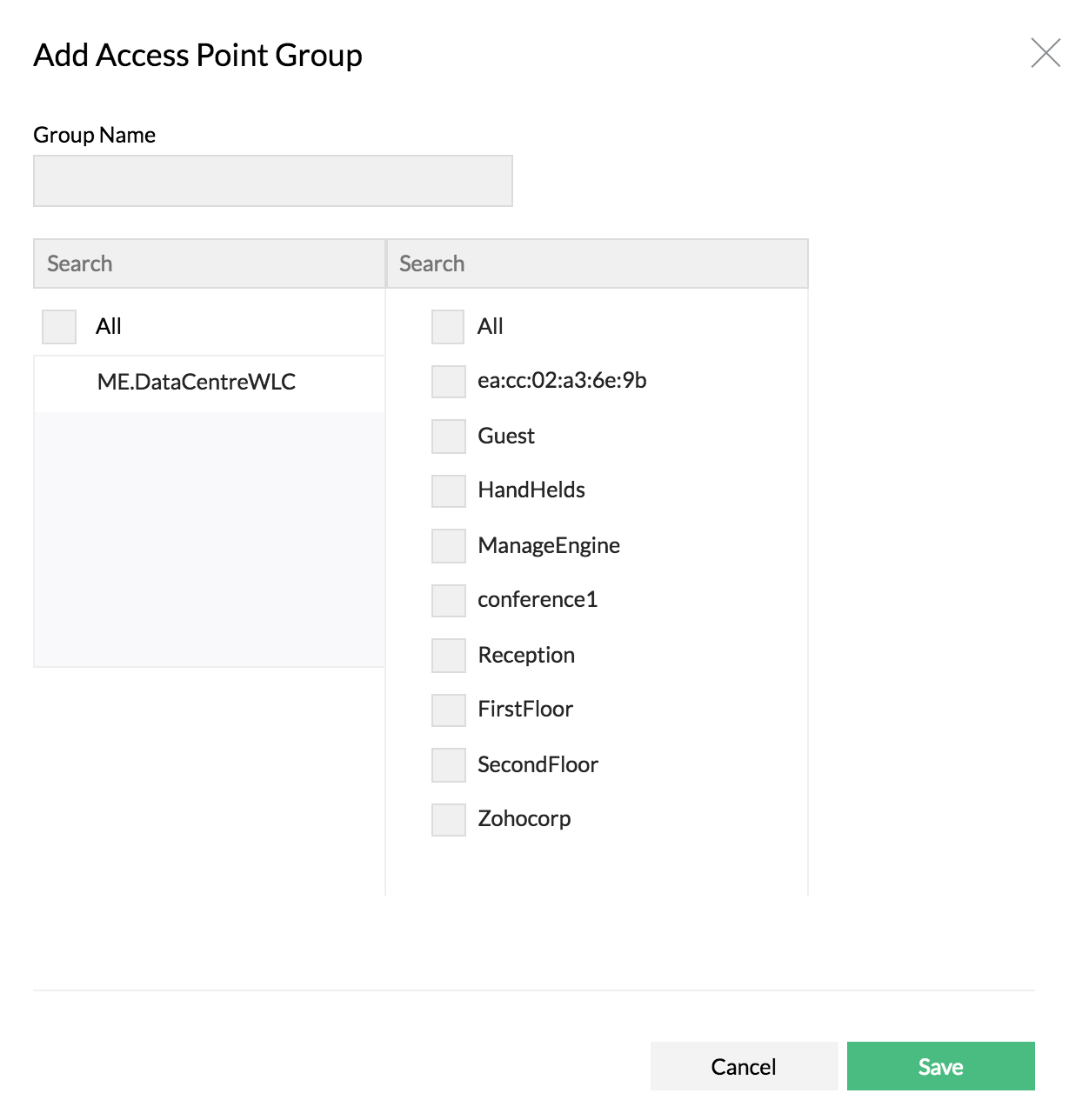The height and width of the screenshot is (1120, 1082).
Task: Check the SecondFloor SSID checkbox
Action: tap(448, 764)
